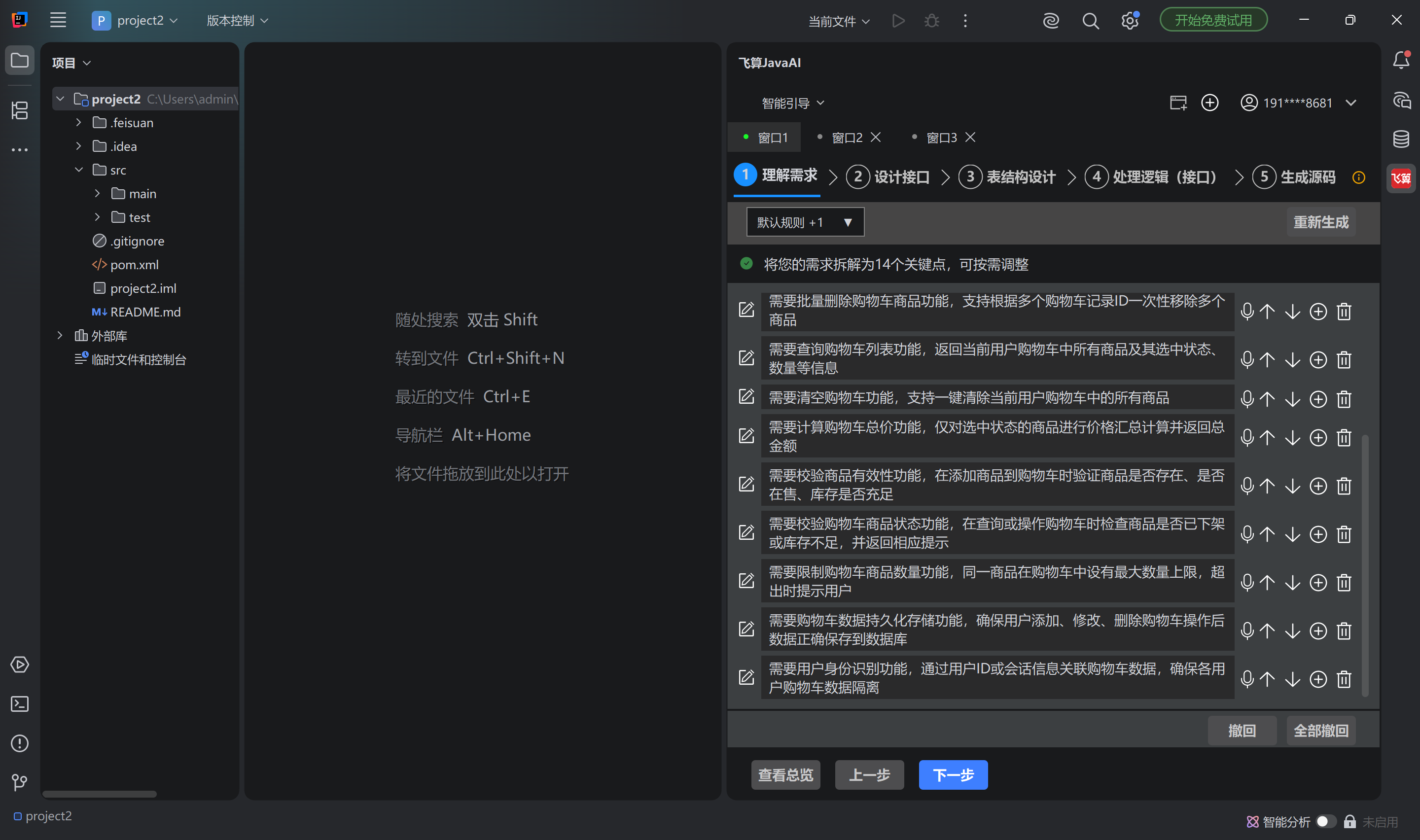The height and width of the screenshot is (840, 1420).
Task: Click the 上一步 button
Action: [869, 774]
